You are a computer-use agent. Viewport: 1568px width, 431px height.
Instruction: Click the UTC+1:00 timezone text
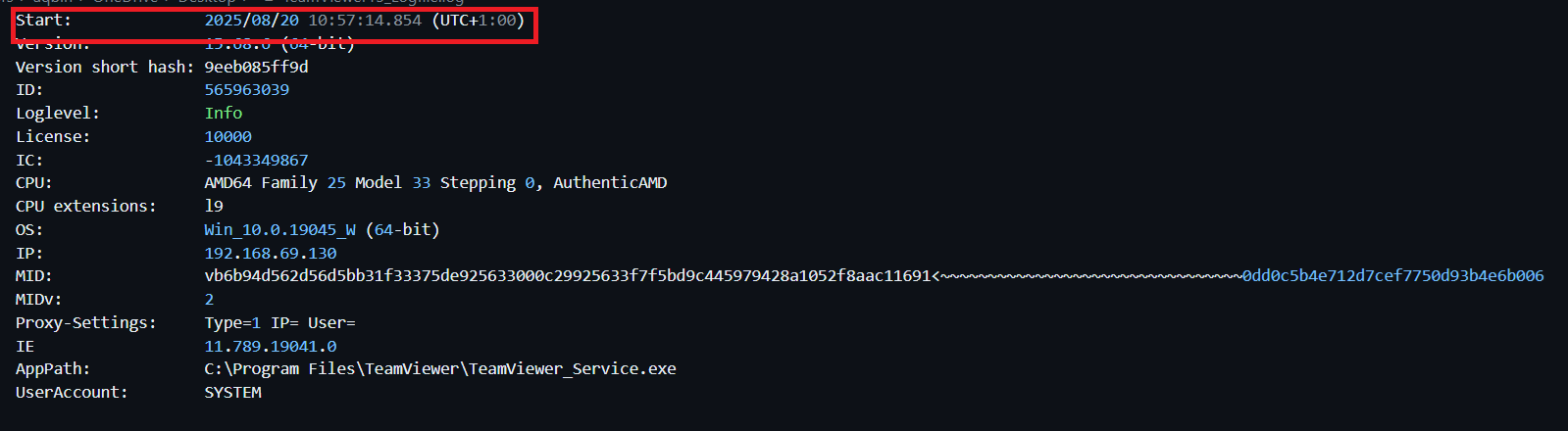(x=478, y=21)
